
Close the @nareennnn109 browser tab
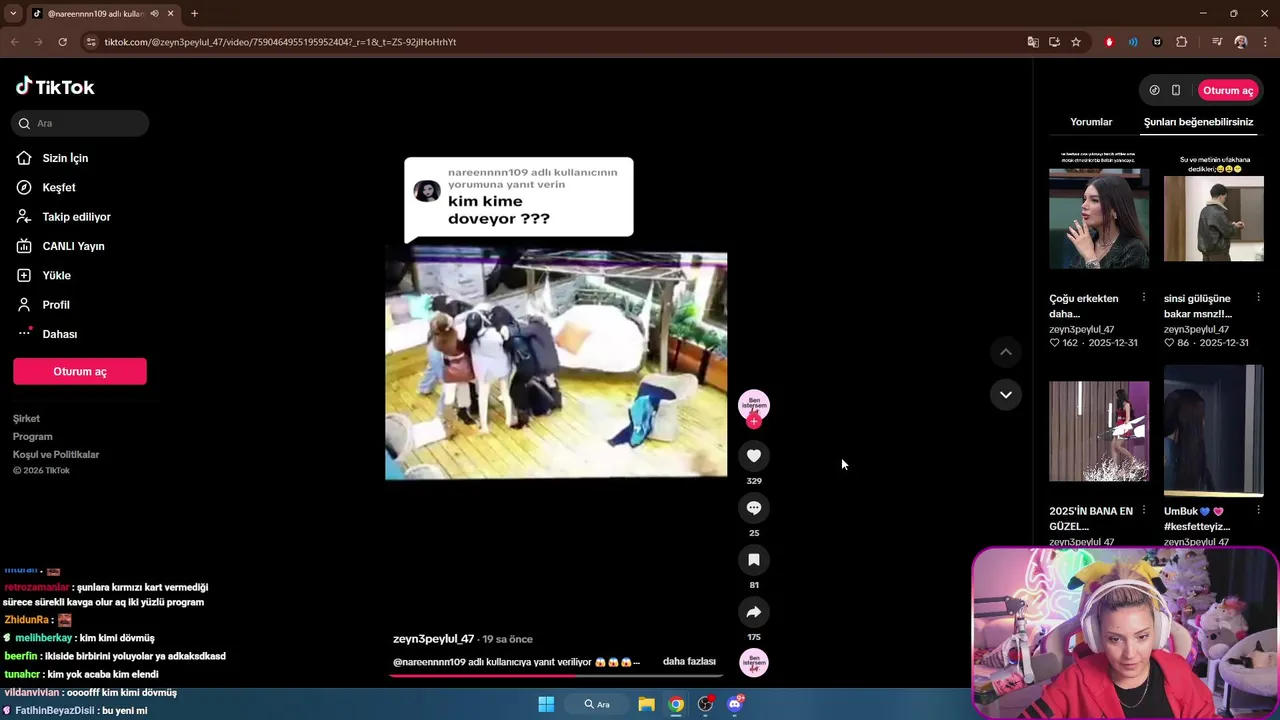coord(170,13)
